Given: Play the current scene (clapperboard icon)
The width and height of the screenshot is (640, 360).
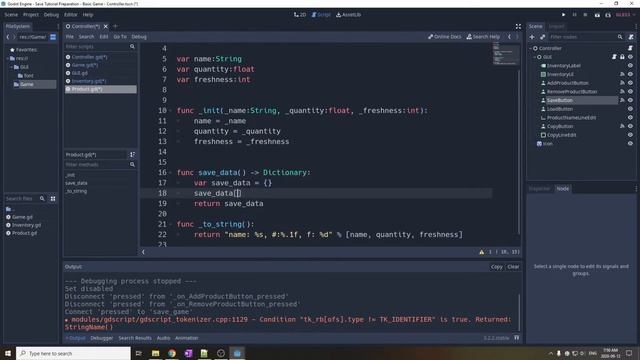Looking at the screenshot, I should (x=597, y=15).
